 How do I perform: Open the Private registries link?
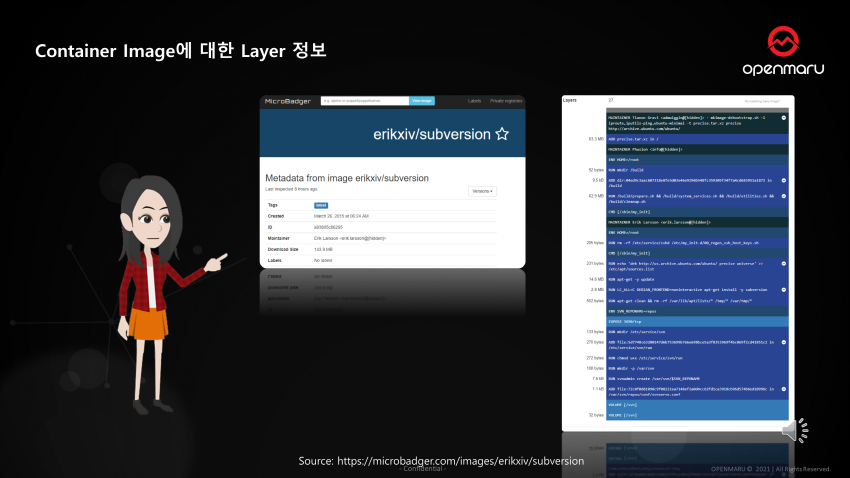click(x=506, y=101)
